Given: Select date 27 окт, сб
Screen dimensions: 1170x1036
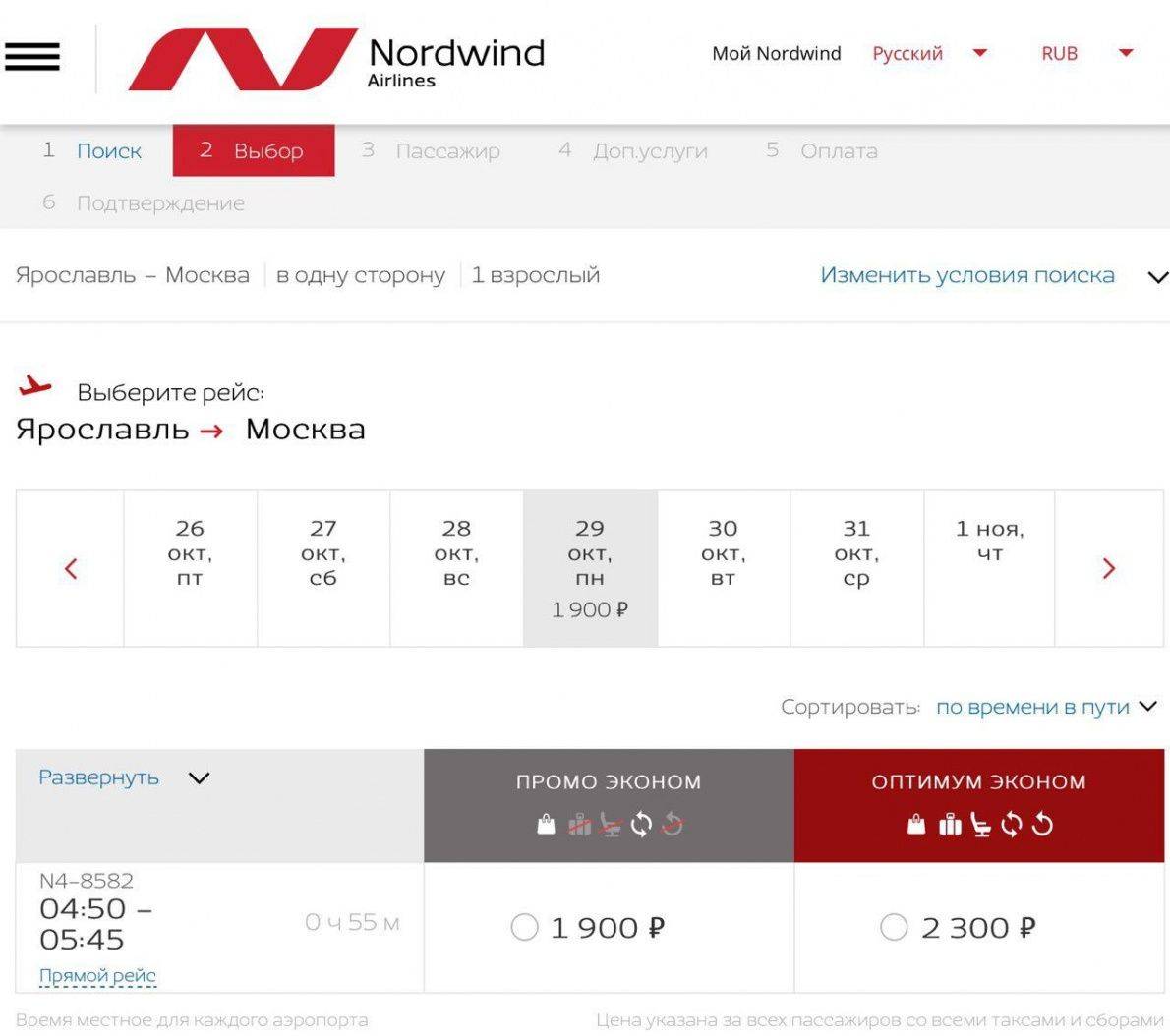Looking at the screenshot, I should point(323,568).
